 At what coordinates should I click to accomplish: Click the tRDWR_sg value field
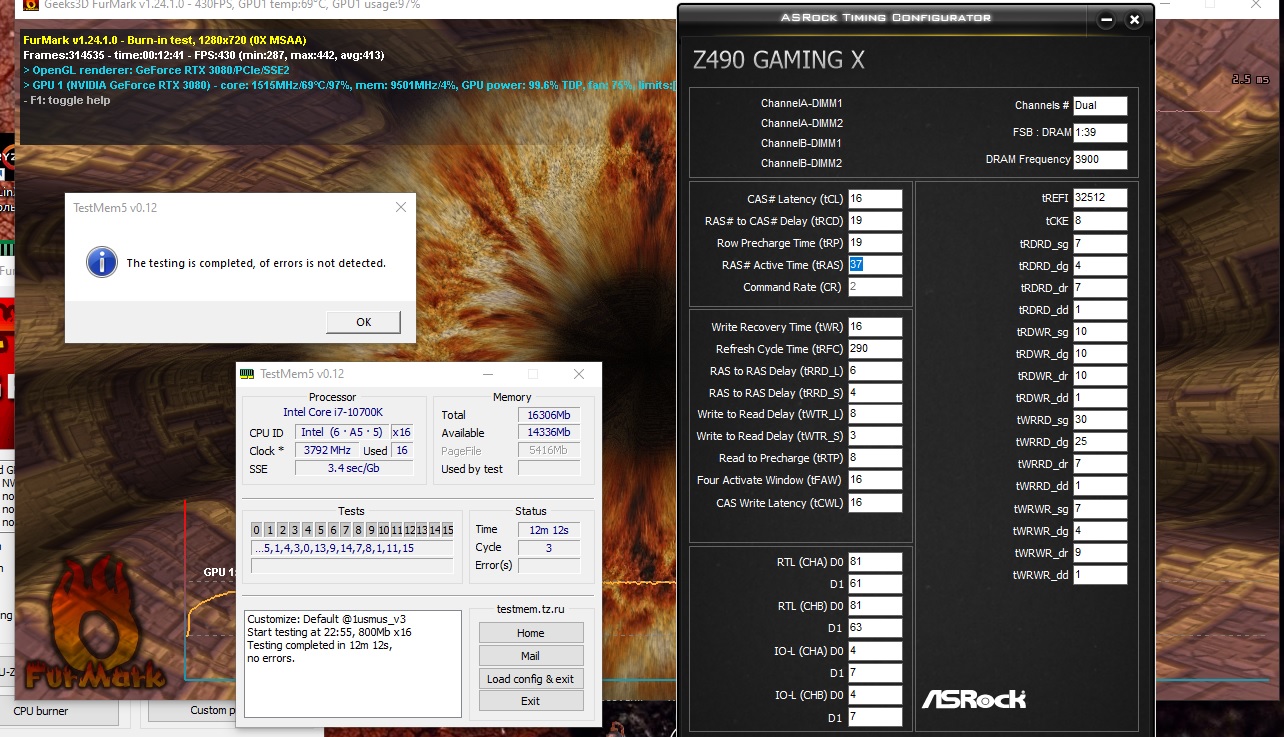point(1100,332)
